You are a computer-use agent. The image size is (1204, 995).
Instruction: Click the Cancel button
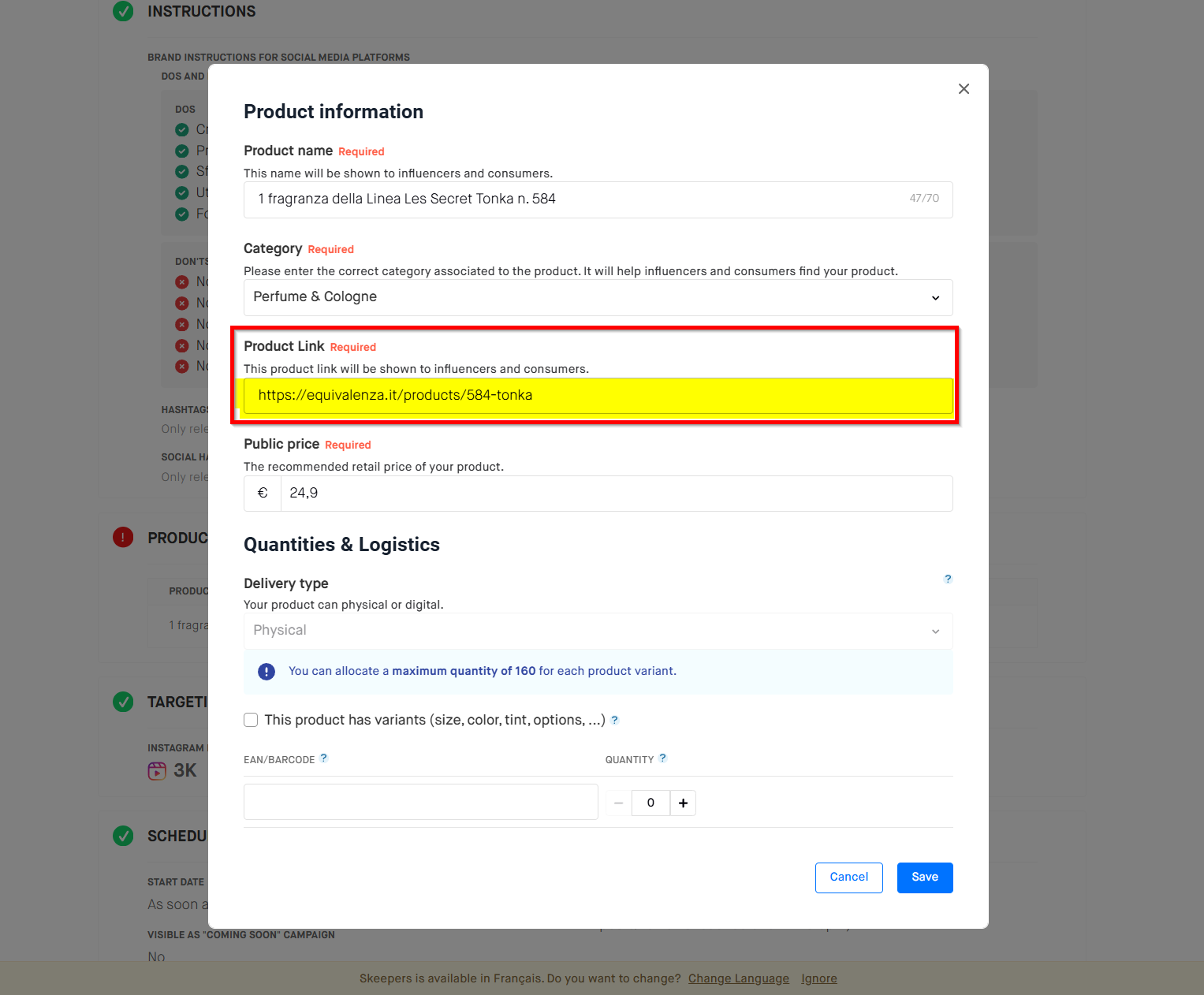point(848,878)
